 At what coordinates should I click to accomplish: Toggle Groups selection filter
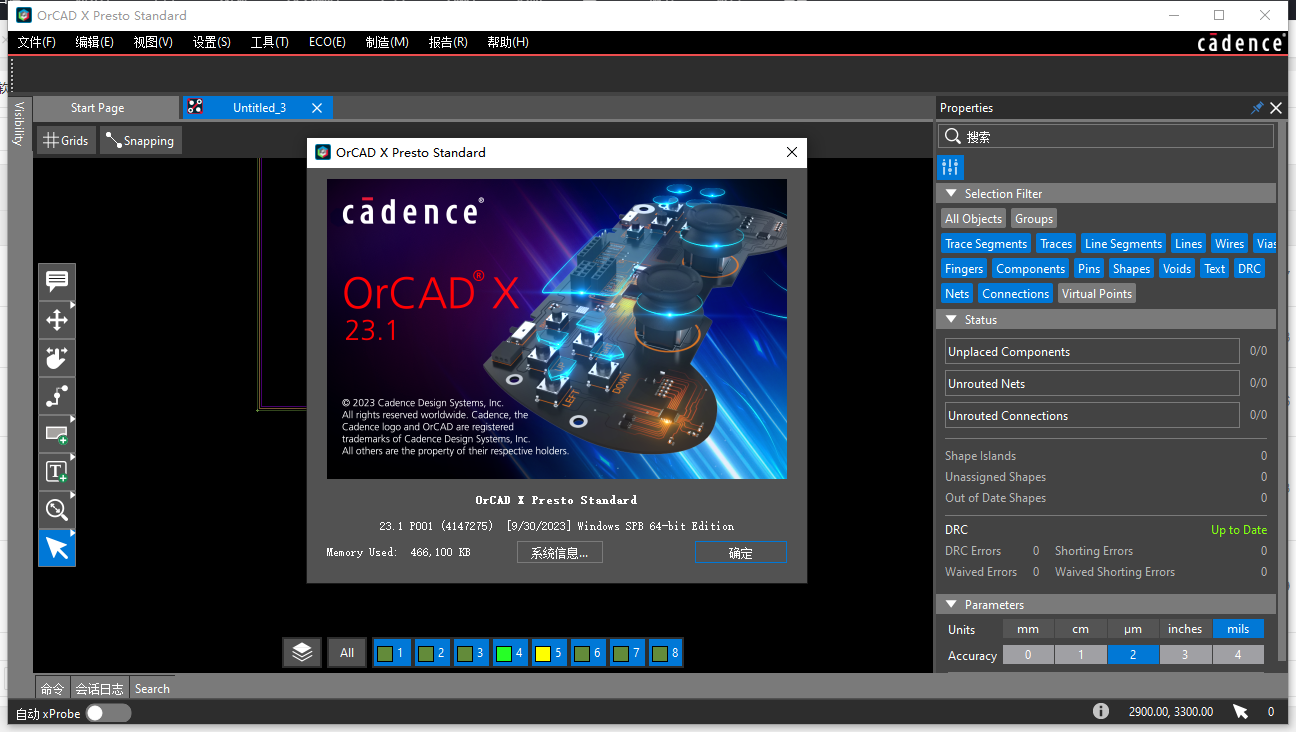1034,219
